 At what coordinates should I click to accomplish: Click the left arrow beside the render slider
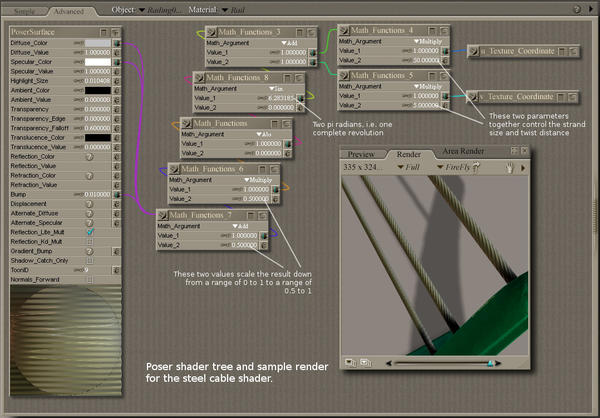pyautogui.click(x=389, y=363)
